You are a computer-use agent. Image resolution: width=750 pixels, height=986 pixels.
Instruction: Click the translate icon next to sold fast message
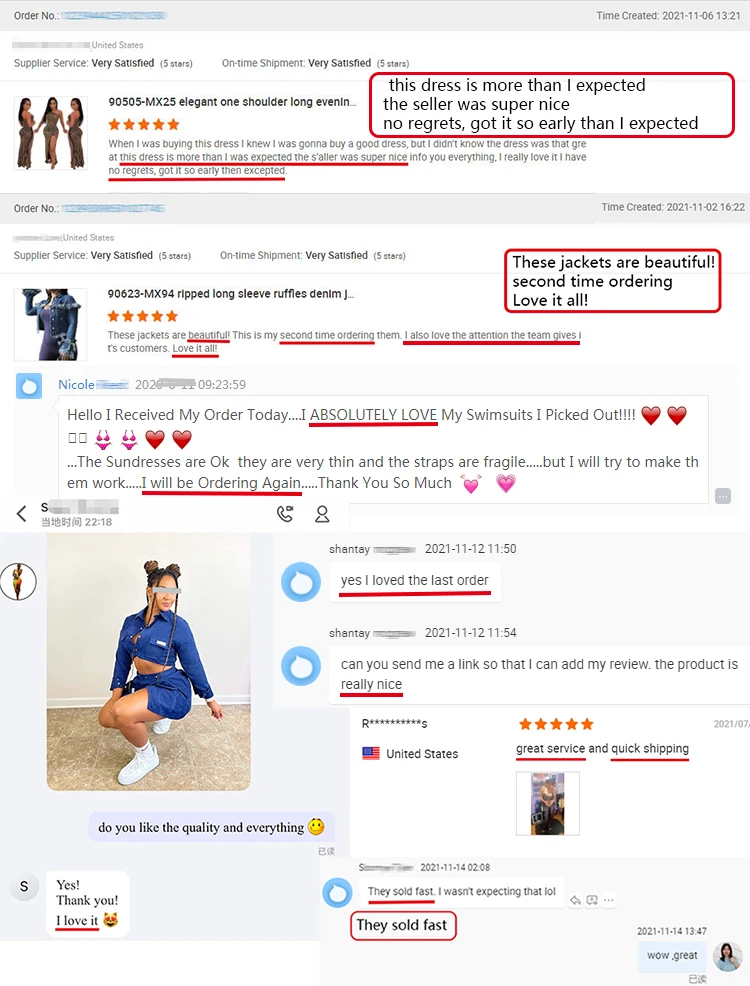tap(592, 900)
